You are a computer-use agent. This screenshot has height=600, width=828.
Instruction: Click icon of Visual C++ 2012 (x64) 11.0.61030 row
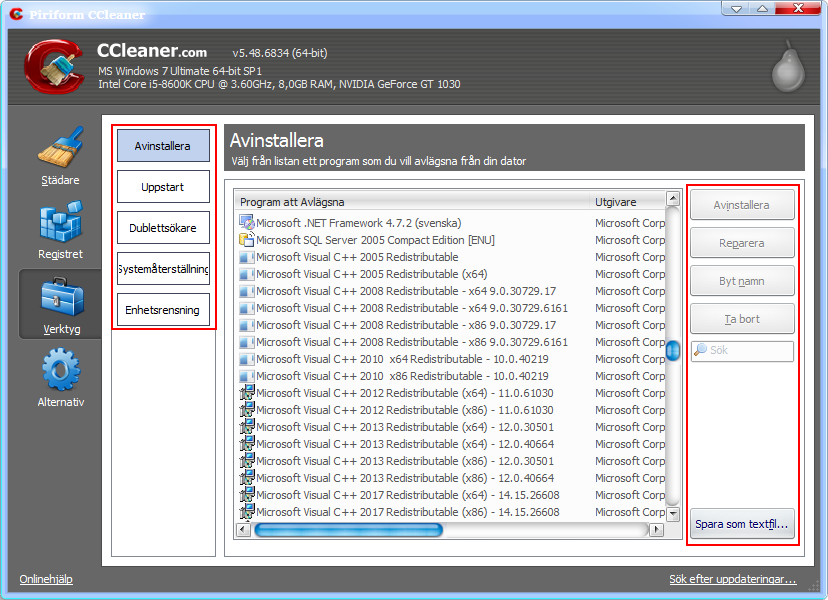[247, 393]
